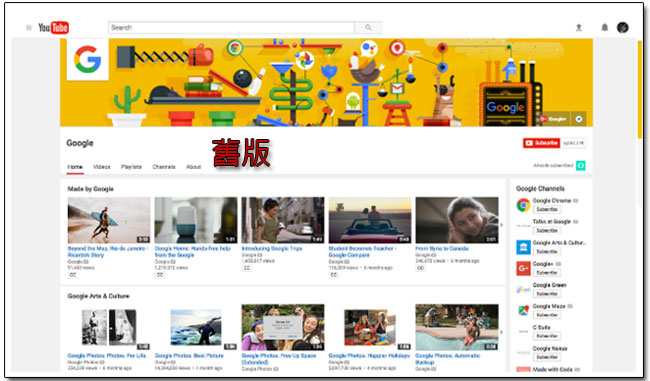The height and width of the screenshot is (381, 650).
Task: Select the Home tab
Action: 75,167
